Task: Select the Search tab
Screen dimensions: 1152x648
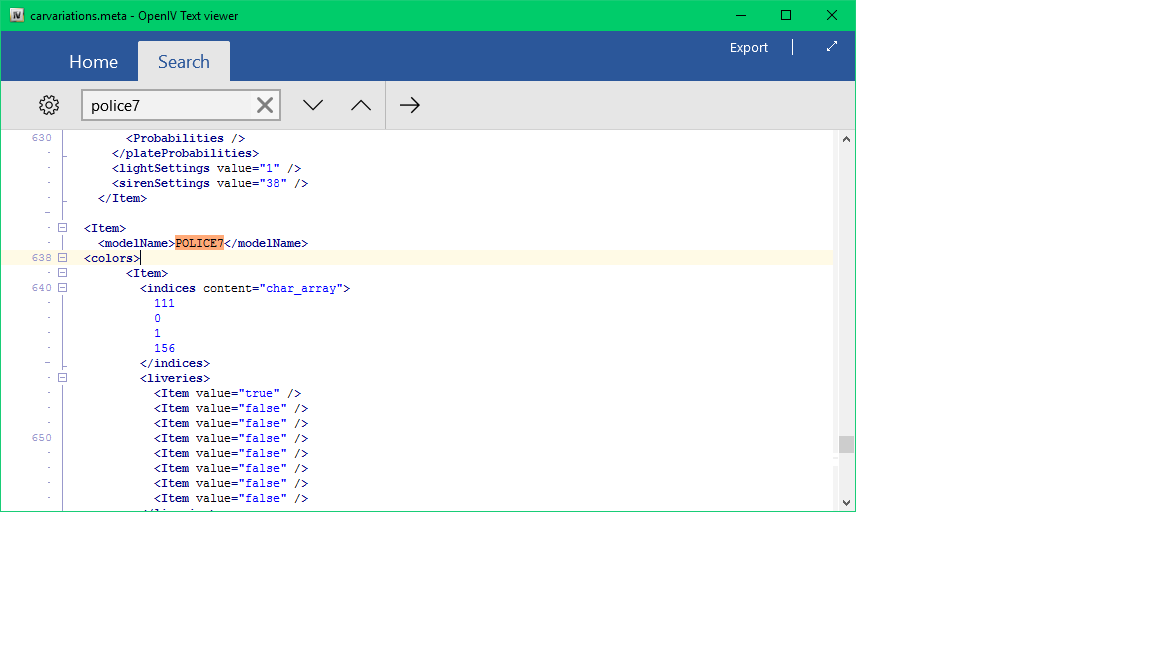Action: [184, 62]
